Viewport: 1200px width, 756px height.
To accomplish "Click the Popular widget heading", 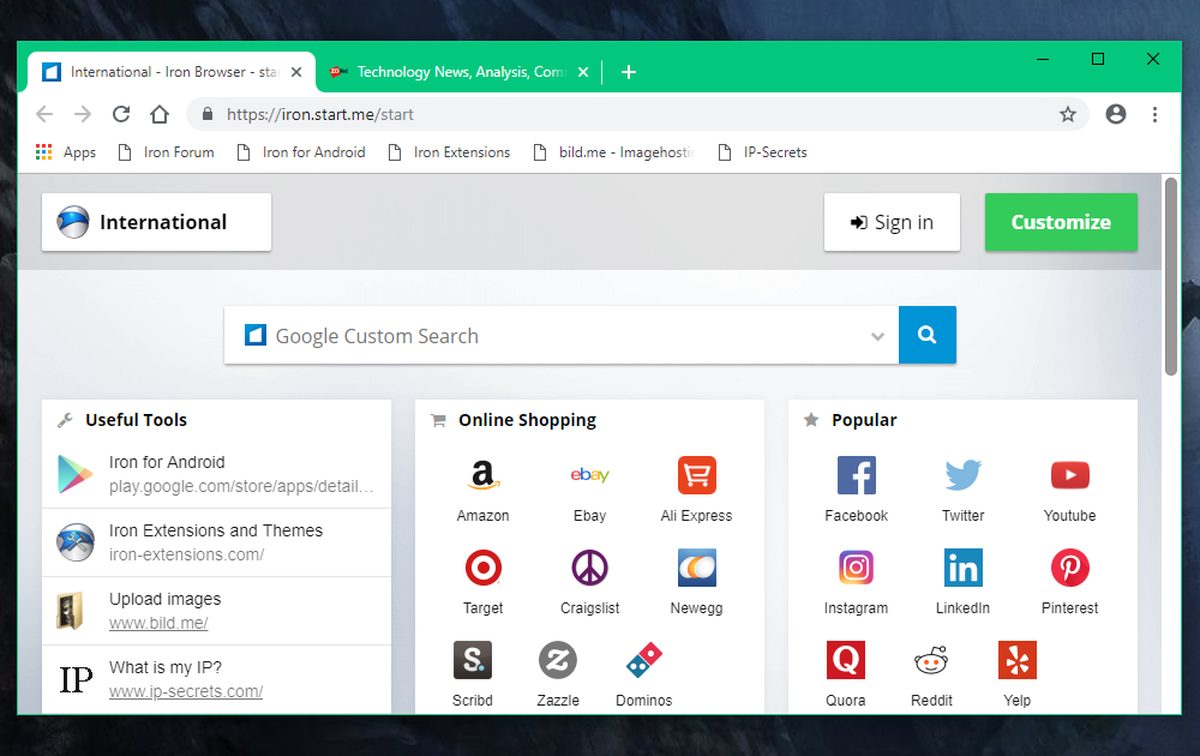I will click(x=864, y=420).
